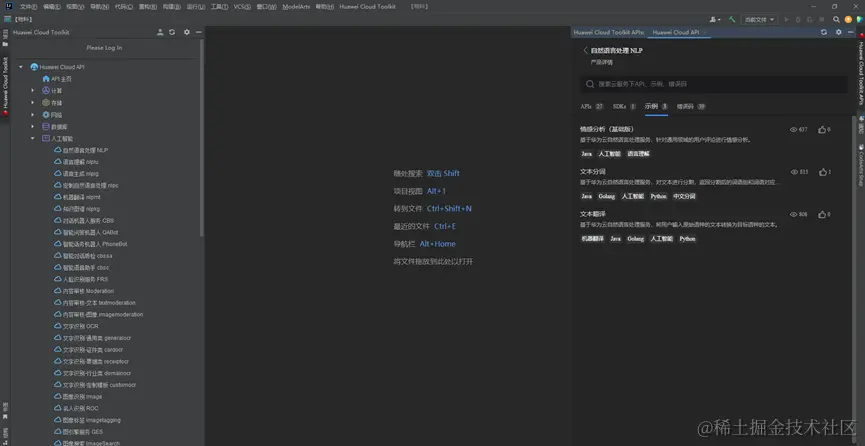The height and width of the screenshot is (446, 865).
Task: Click the AI (人工智能) category icon
Action: (46, 139)
